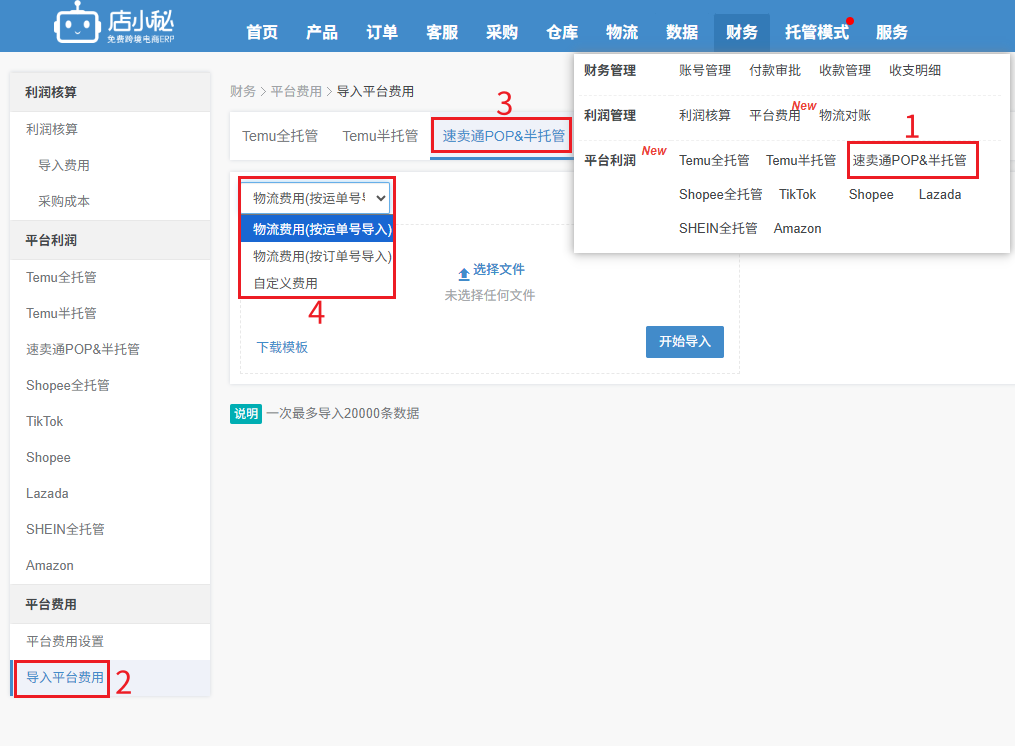Click the 财务 top navigation menu
This screenshot has height=746, width=1015.
tap(742, 32)
